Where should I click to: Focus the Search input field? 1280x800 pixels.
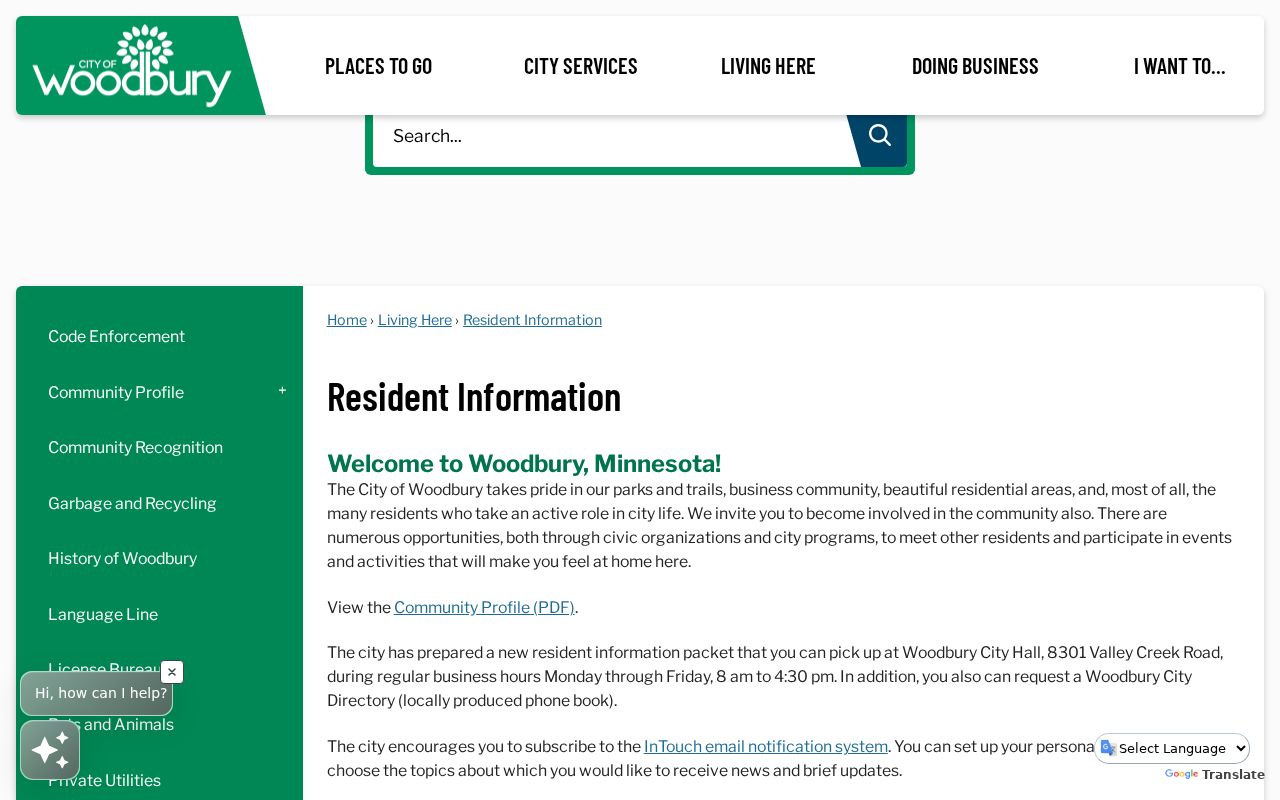(610, 136)
